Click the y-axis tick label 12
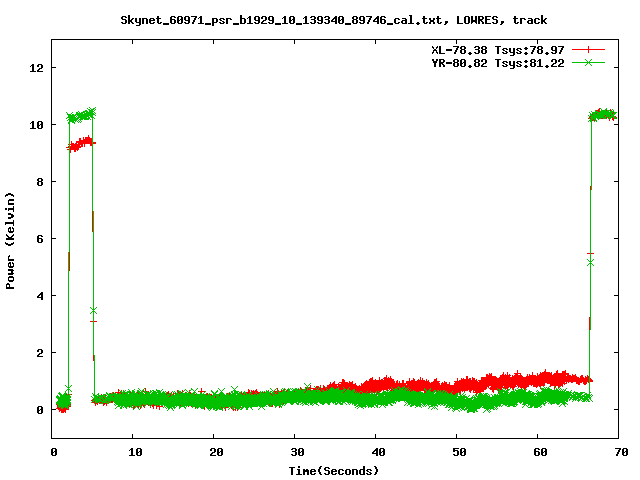This screenshot has width=640, height=480. [37, 68]
